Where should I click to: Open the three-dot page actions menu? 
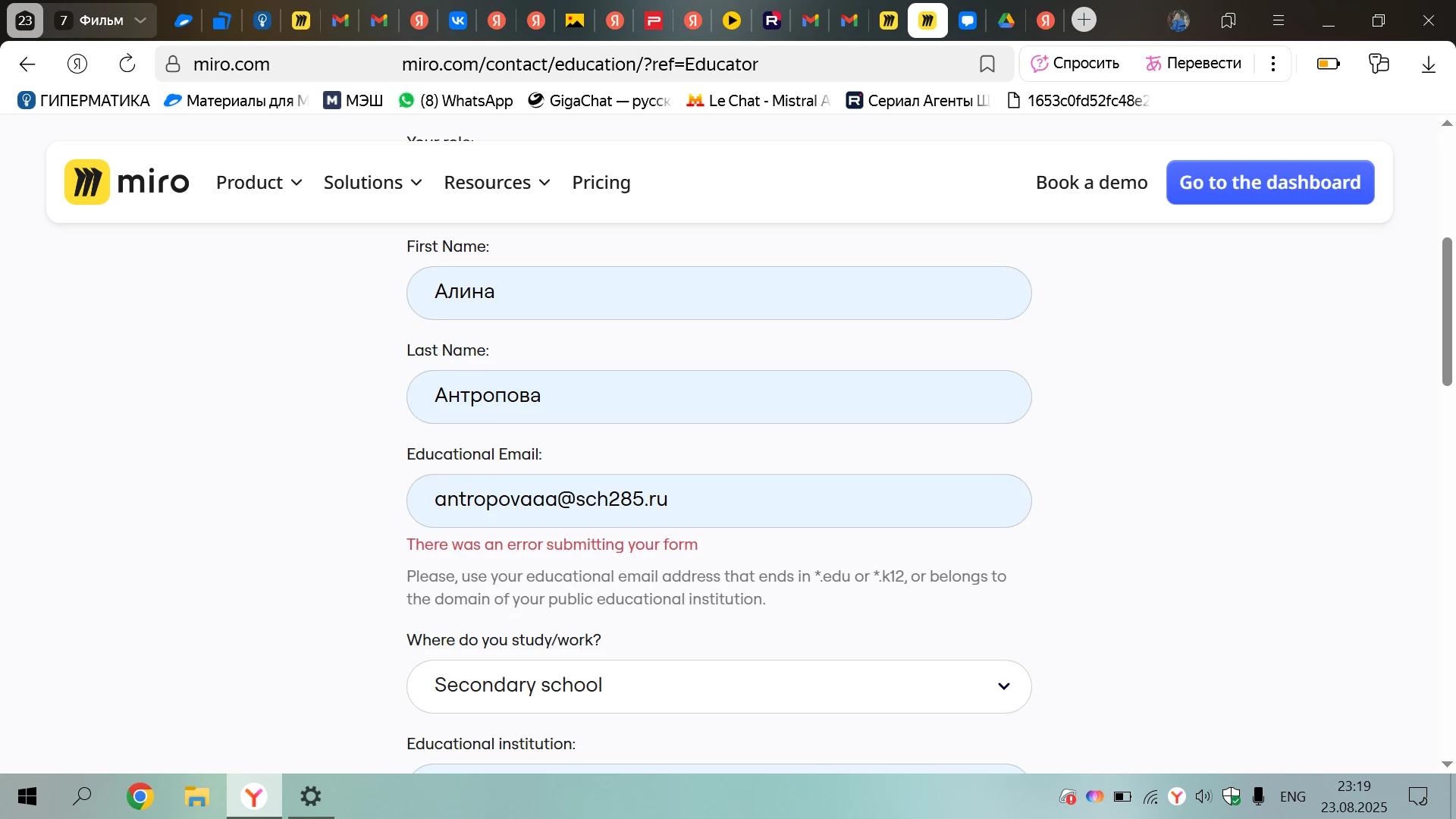[1273, 64]
